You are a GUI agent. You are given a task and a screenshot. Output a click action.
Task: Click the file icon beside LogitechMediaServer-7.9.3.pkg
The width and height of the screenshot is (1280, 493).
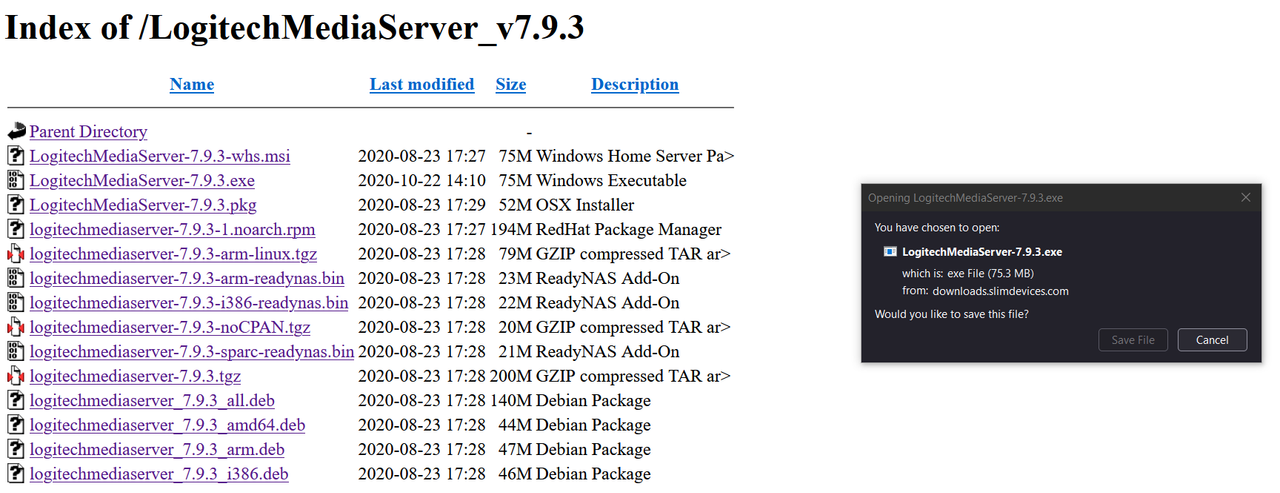16,205
